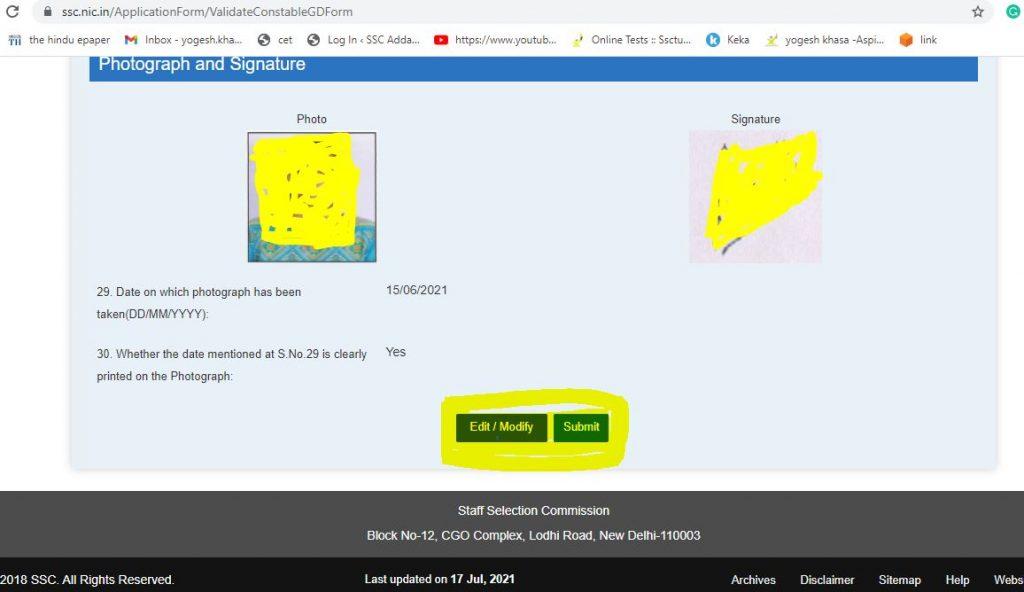1024x592 pixels.
Task: Open the Online Tests Ssctu bookmark
Action: 631,40
